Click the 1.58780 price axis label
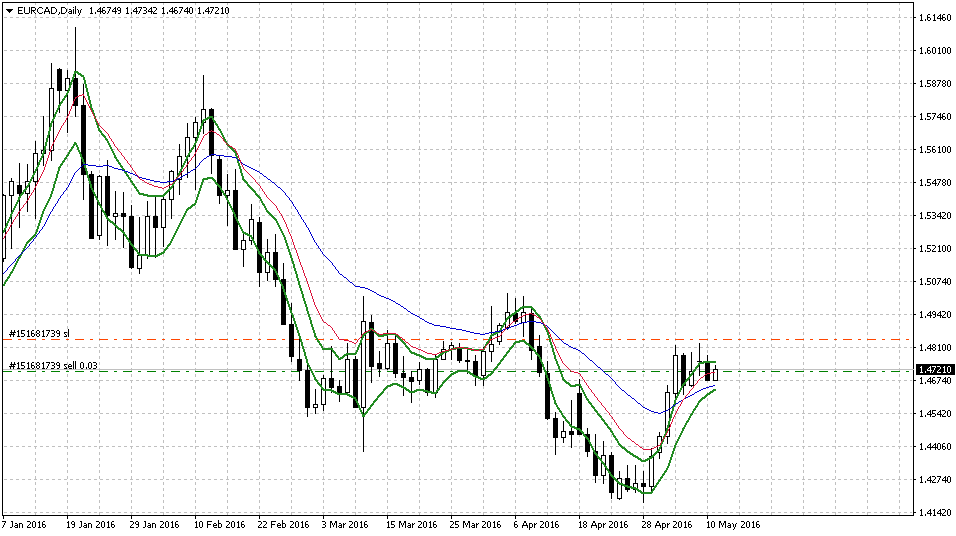This screenshot has height=536, width=956. click(935, 84)
